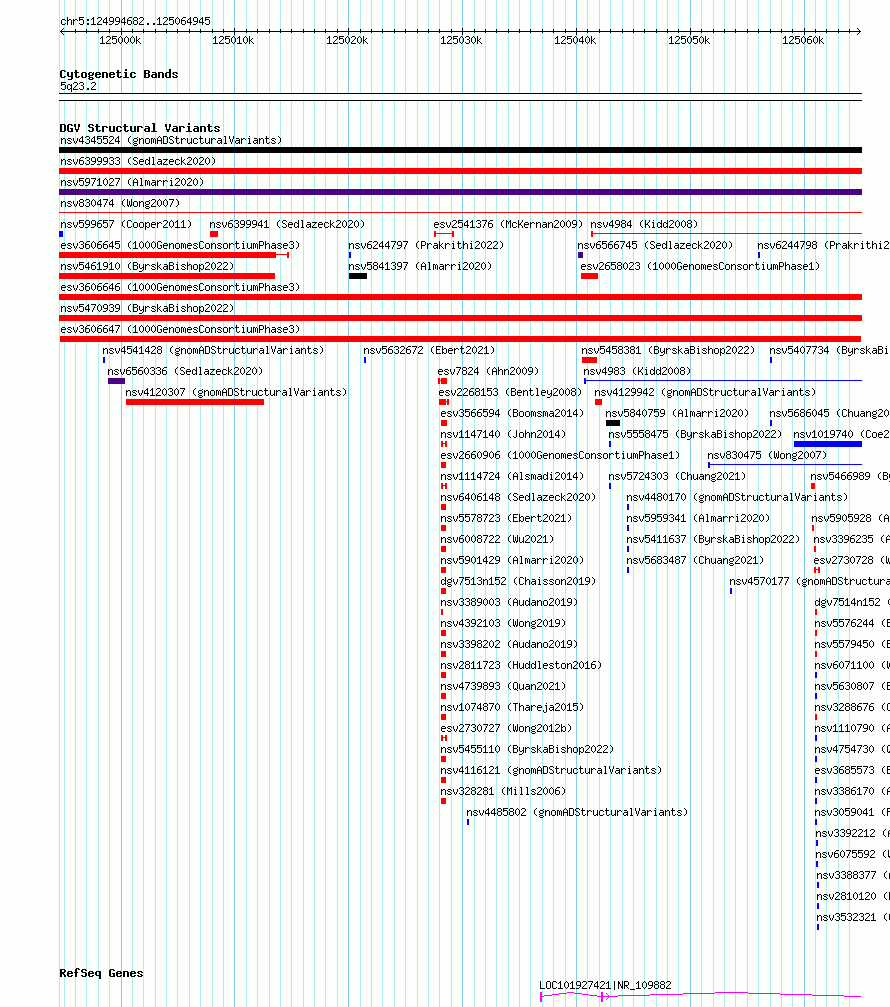
Task: Click the nsv4345524 gnomAD structural variant label
Action: coord(171,140)
